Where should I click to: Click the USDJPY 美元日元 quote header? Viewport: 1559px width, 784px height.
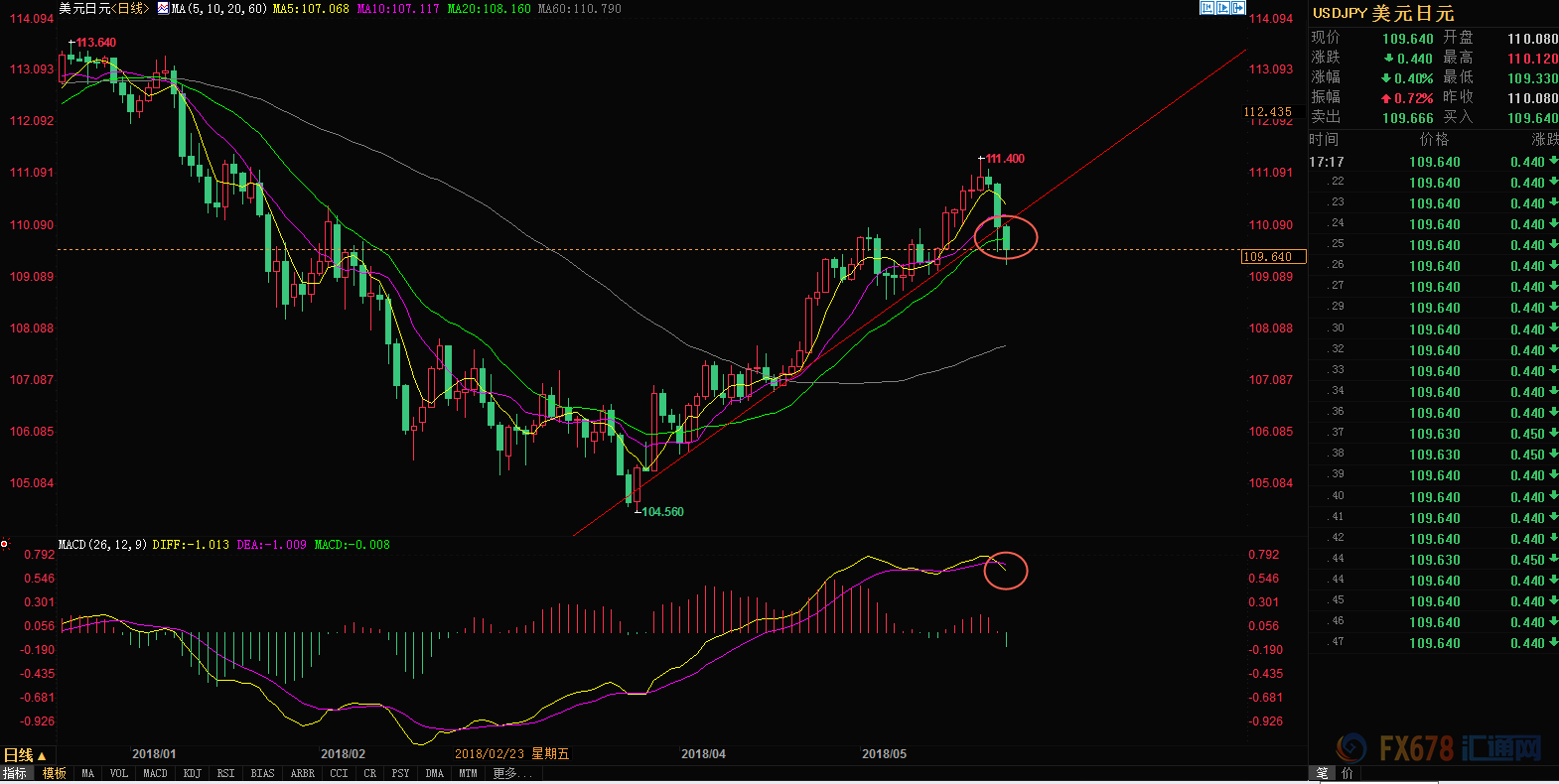1383,13
